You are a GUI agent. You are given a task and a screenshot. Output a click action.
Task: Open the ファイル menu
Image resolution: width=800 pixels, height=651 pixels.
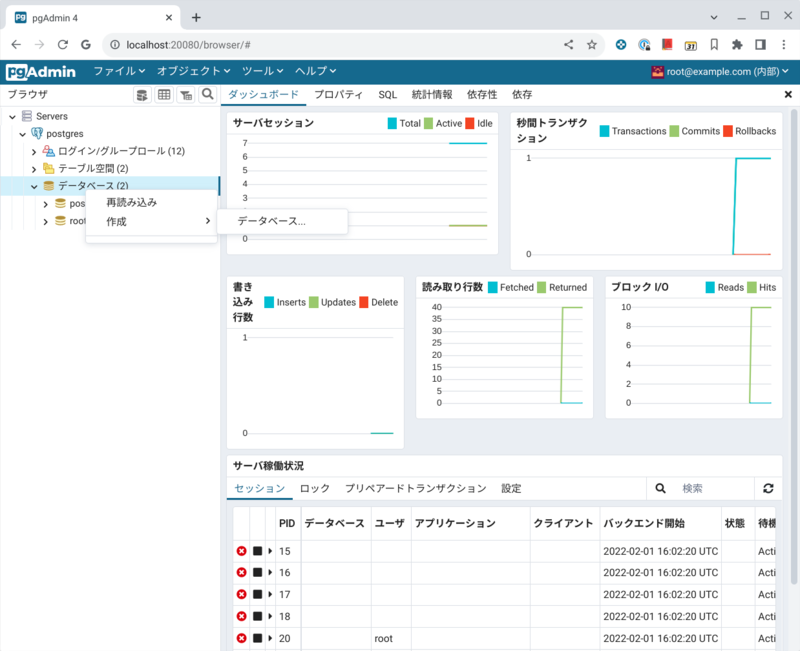coord(119,71)
